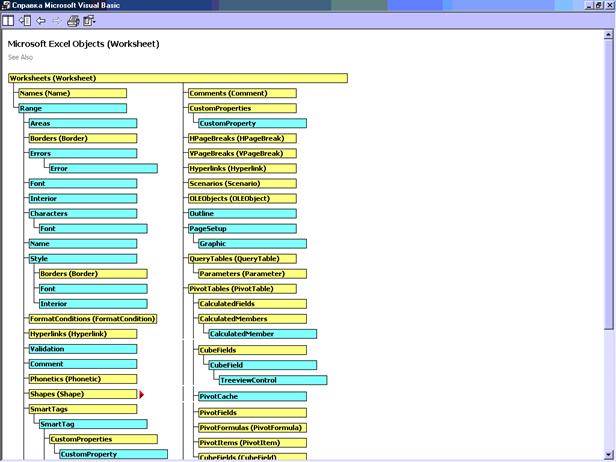Open the TreeviewControl object
Viewport: 616px width, 462px height.
click(x=273, y=380)
